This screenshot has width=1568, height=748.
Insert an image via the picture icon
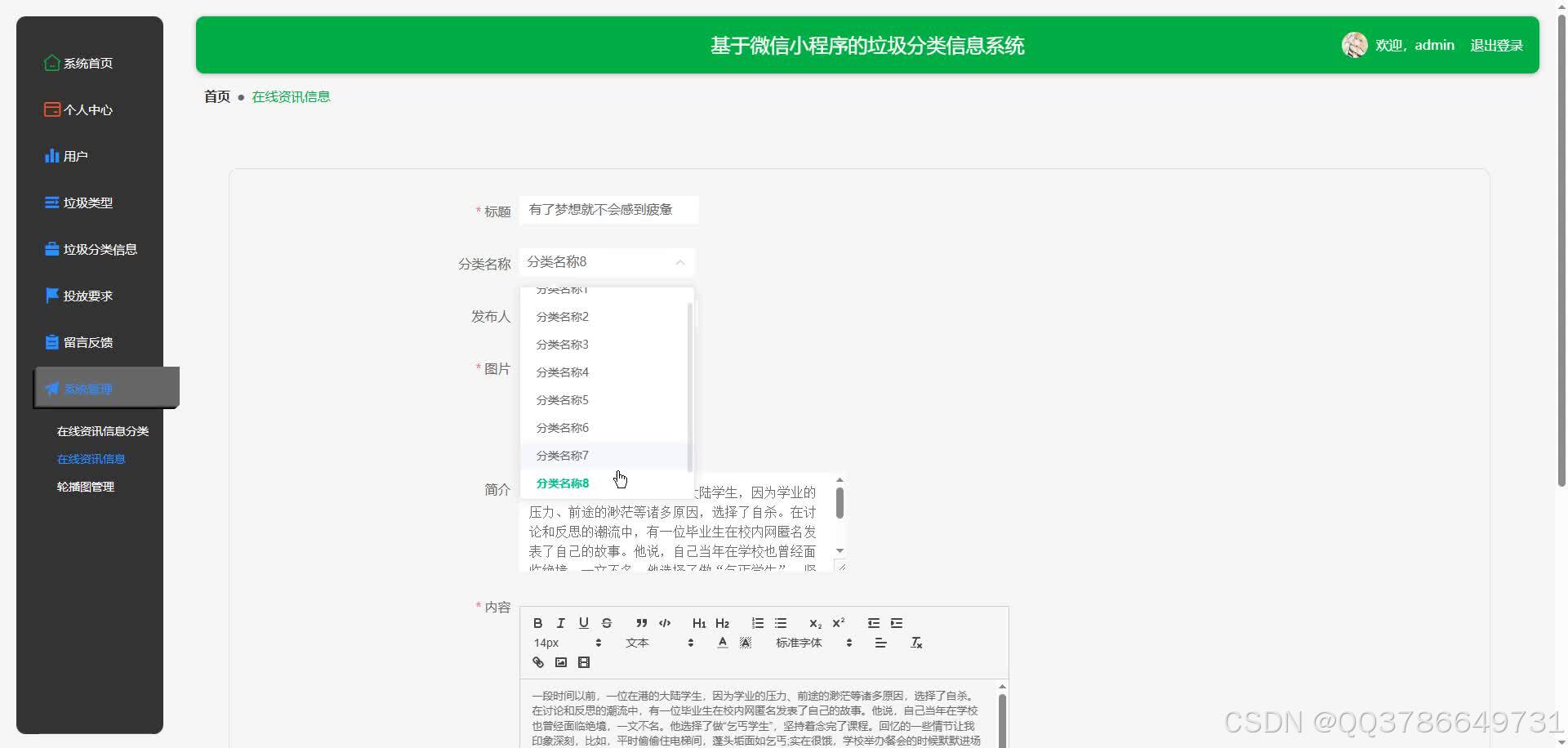coord(560,661)
